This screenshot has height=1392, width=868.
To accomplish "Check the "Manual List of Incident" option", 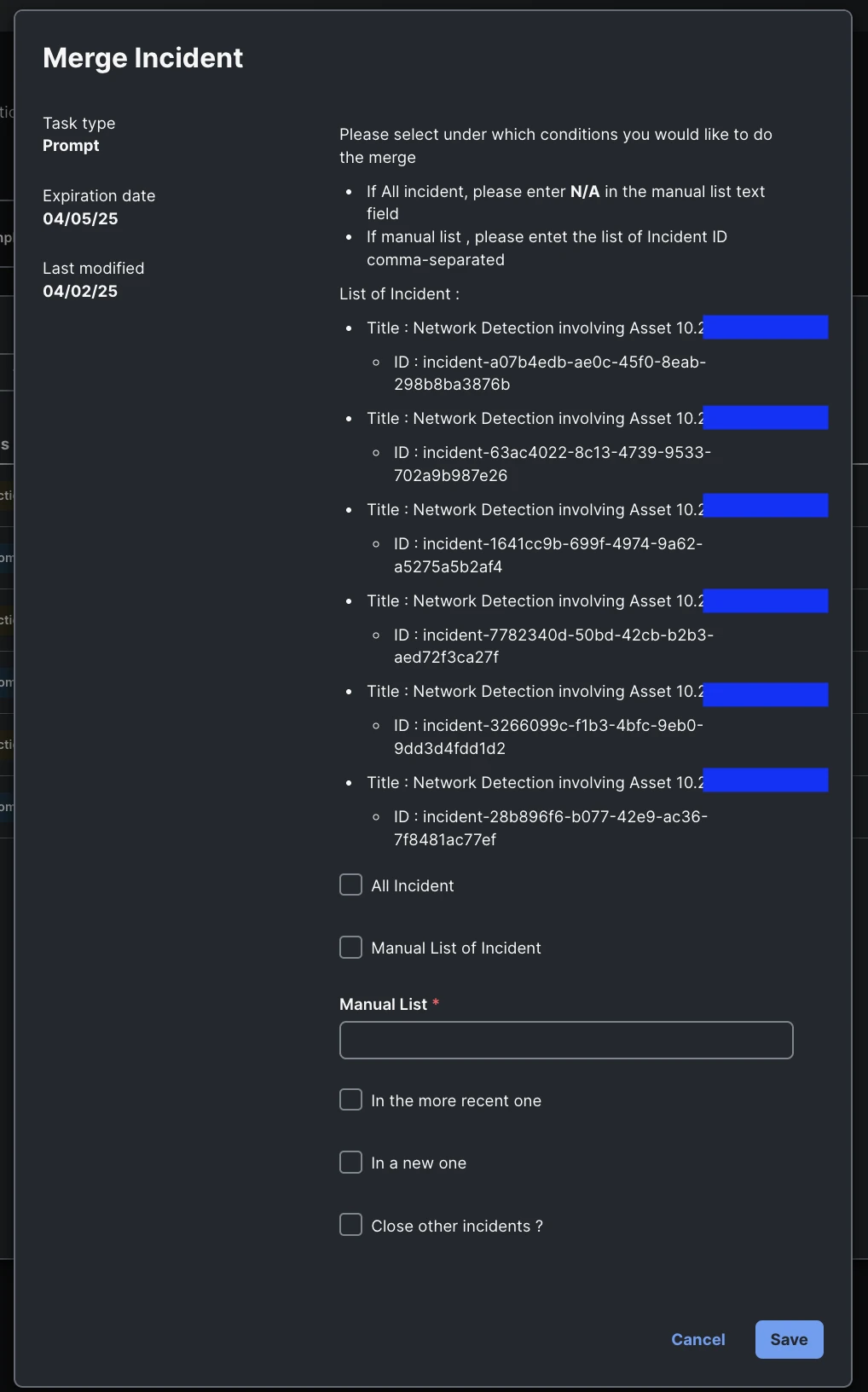I will tap(350, 947).
